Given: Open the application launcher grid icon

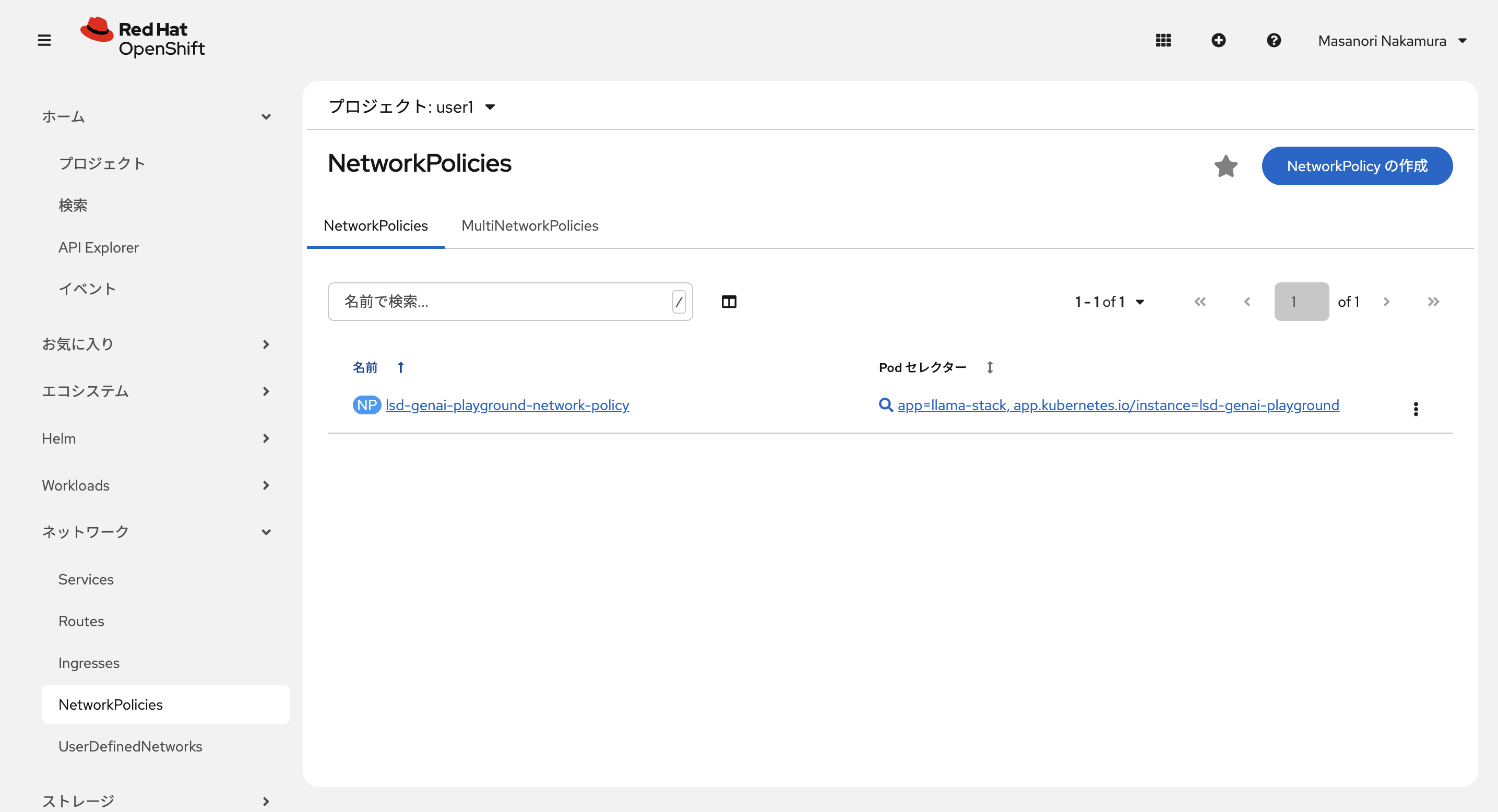Looking at the screenshot, I should click(x=1163, y=40).
